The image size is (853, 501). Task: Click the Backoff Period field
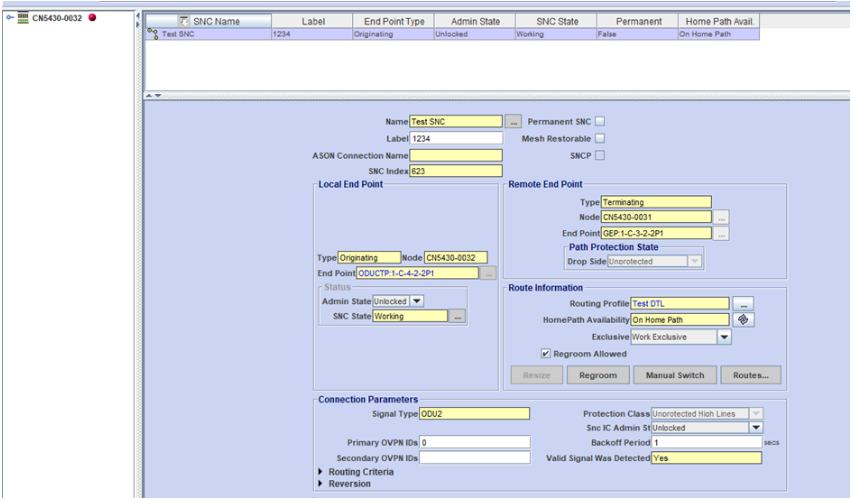(707, 442)
